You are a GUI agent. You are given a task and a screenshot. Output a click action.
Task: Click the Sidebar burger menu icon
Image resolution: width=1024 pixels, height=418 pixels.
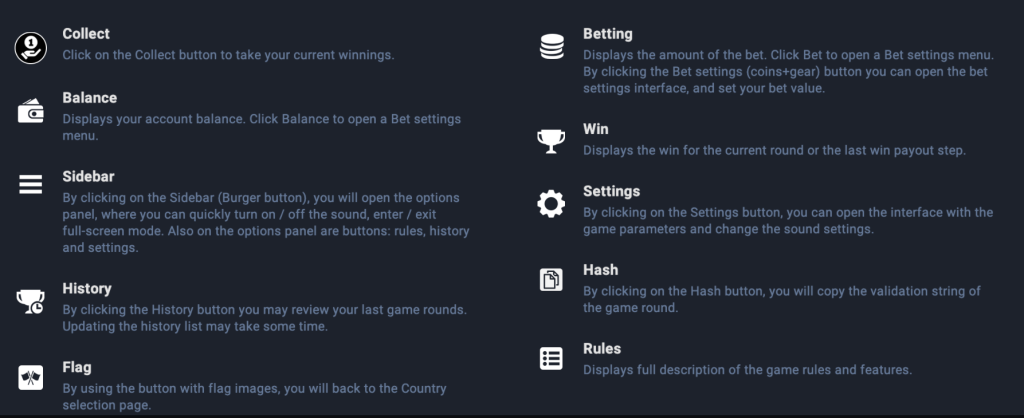pyautogui.click(x=31, y=183)
